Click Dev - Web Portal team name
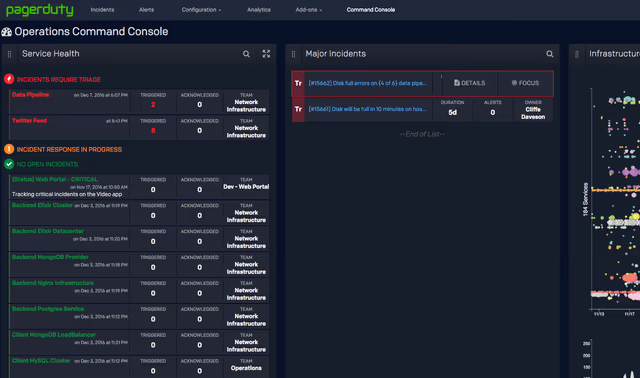640x378 pixels. click(246, 187)
